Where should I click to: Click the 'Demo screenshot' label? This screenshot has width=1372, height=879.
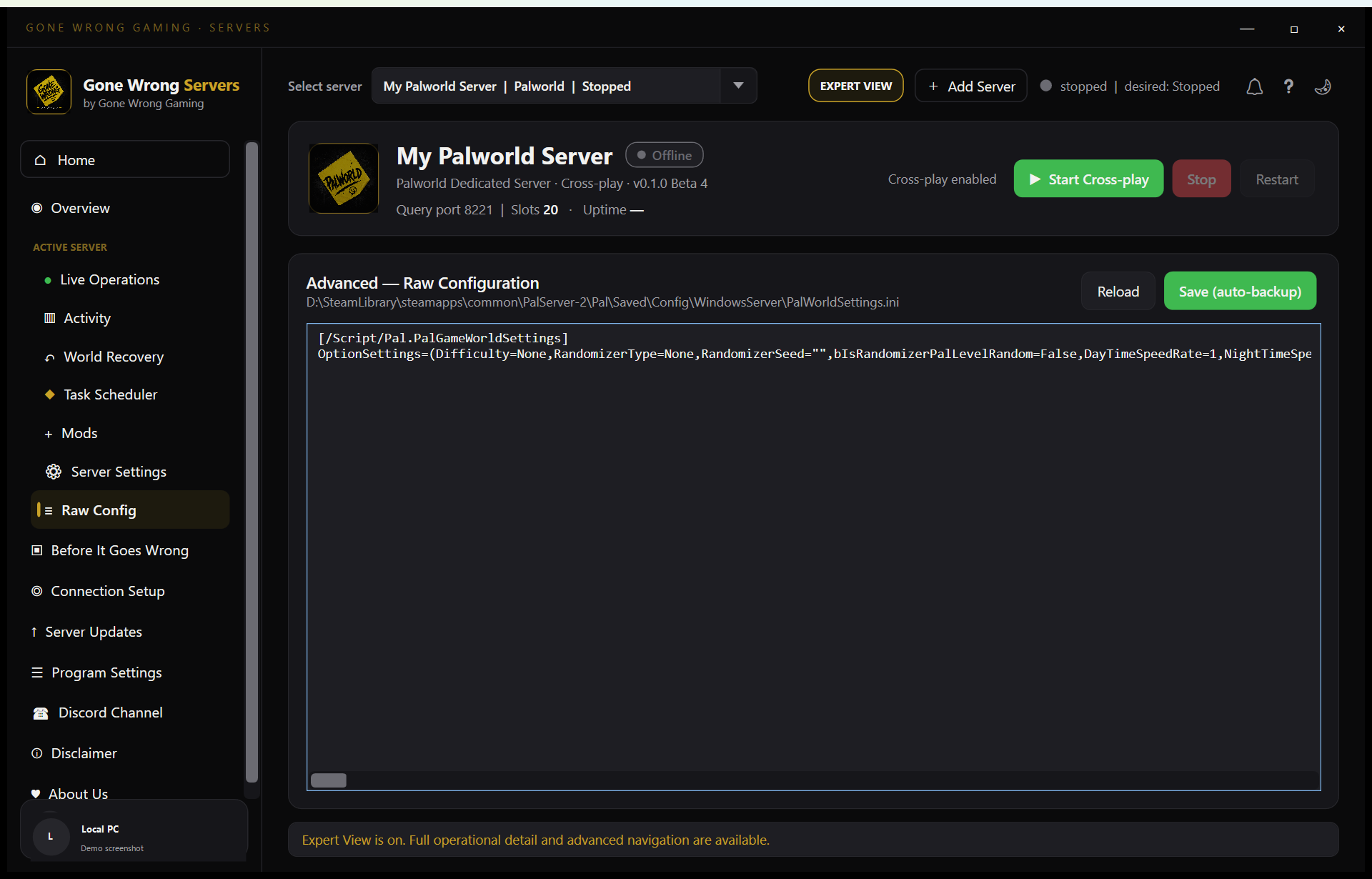tap(112, 848)
